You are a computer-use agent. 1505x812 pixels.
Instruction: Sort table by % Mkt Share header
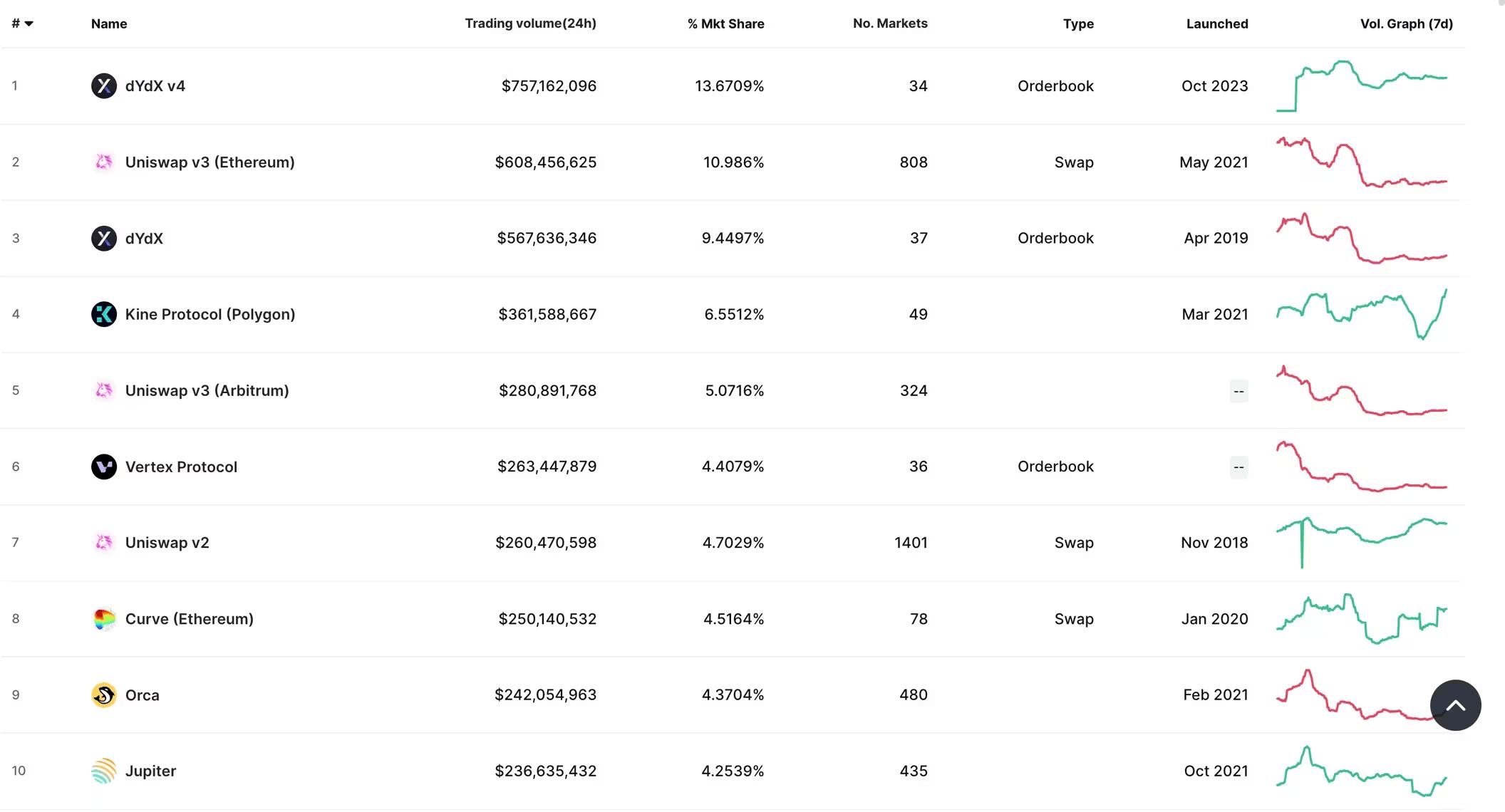(x=725, y=24)
